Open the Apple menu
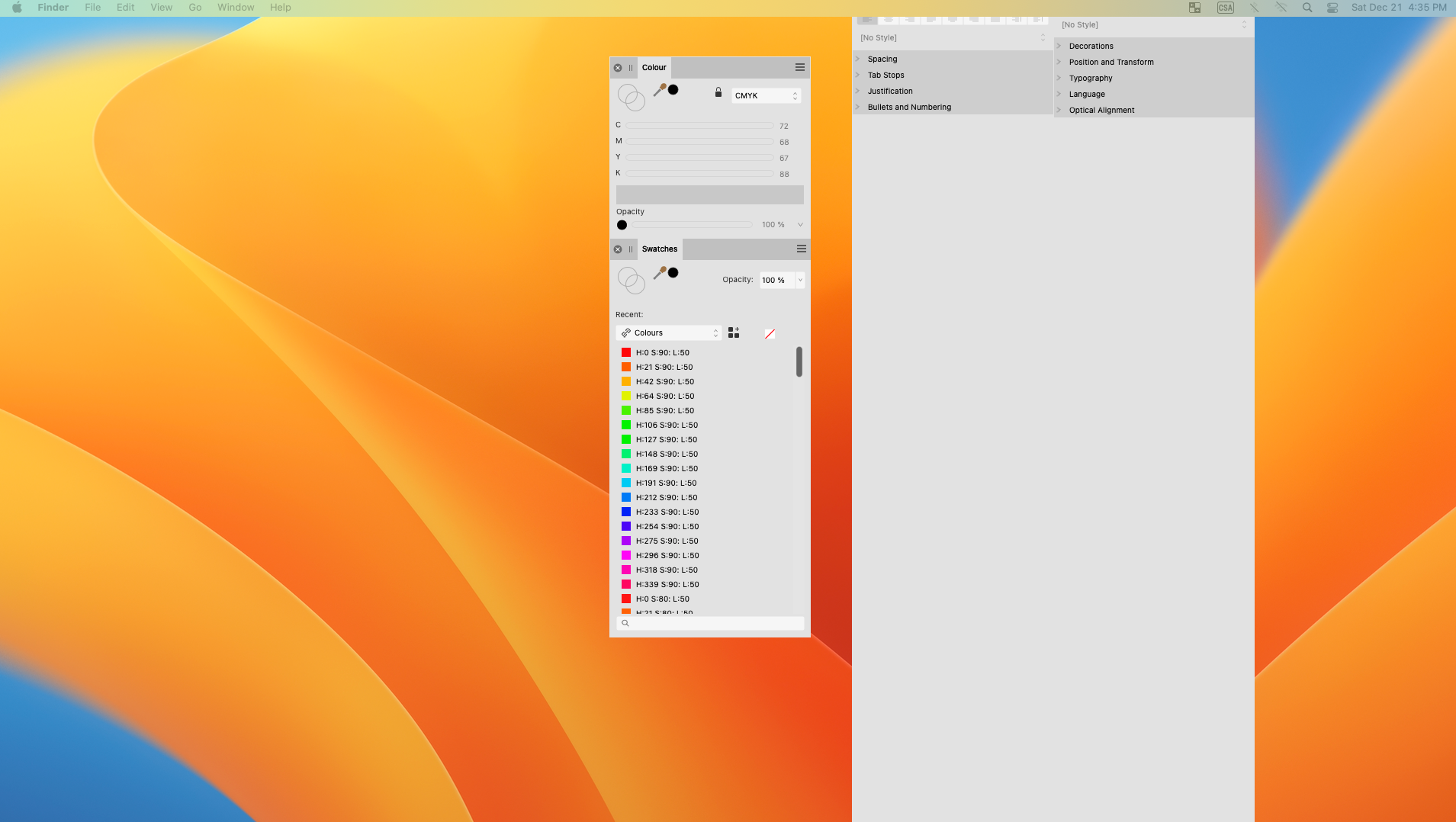 pyautogui.click(x=17, y=8)
